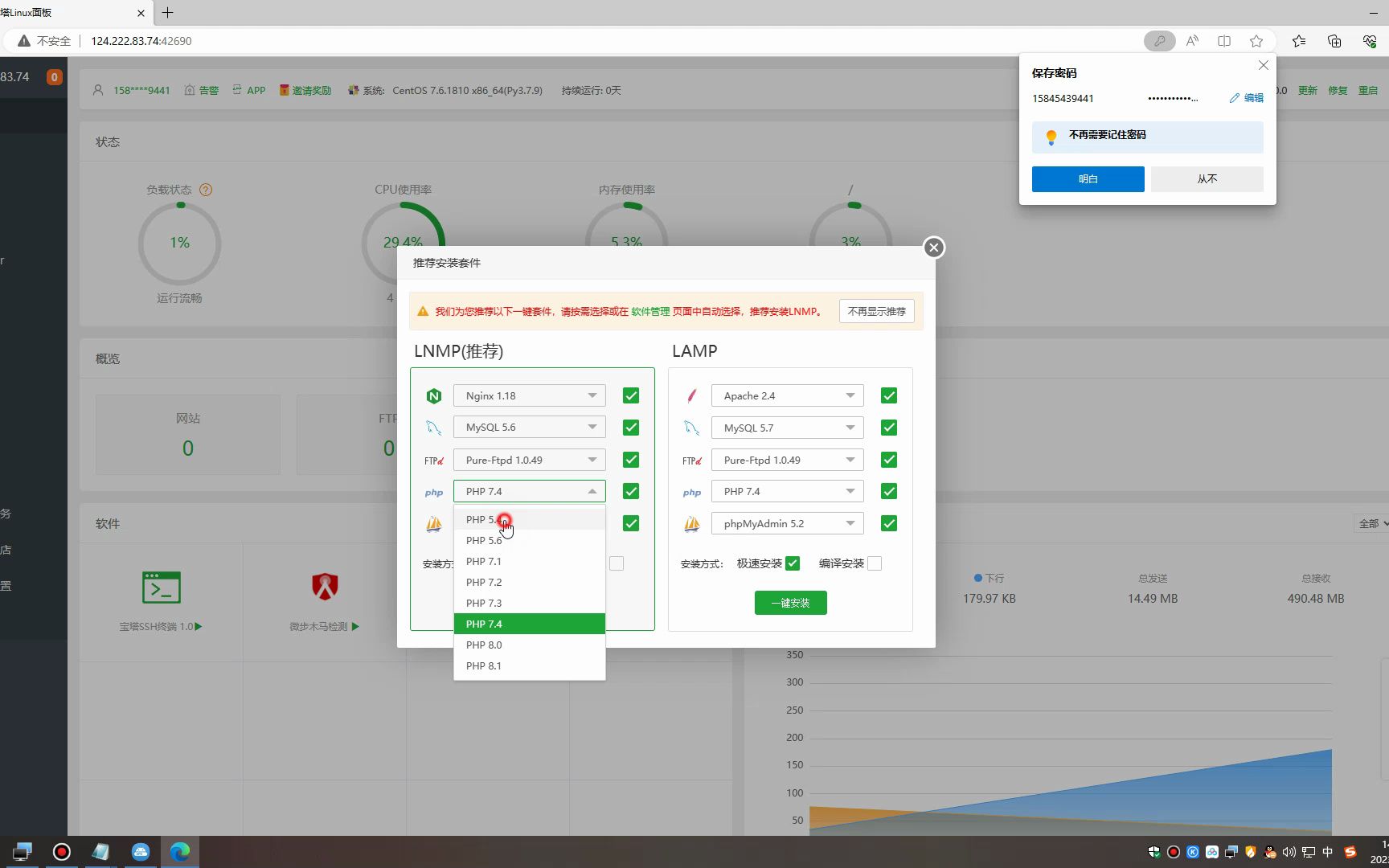
Task: Select PHP 8.1 from the list
Action: pyautogui.click(x=529, y=665)
